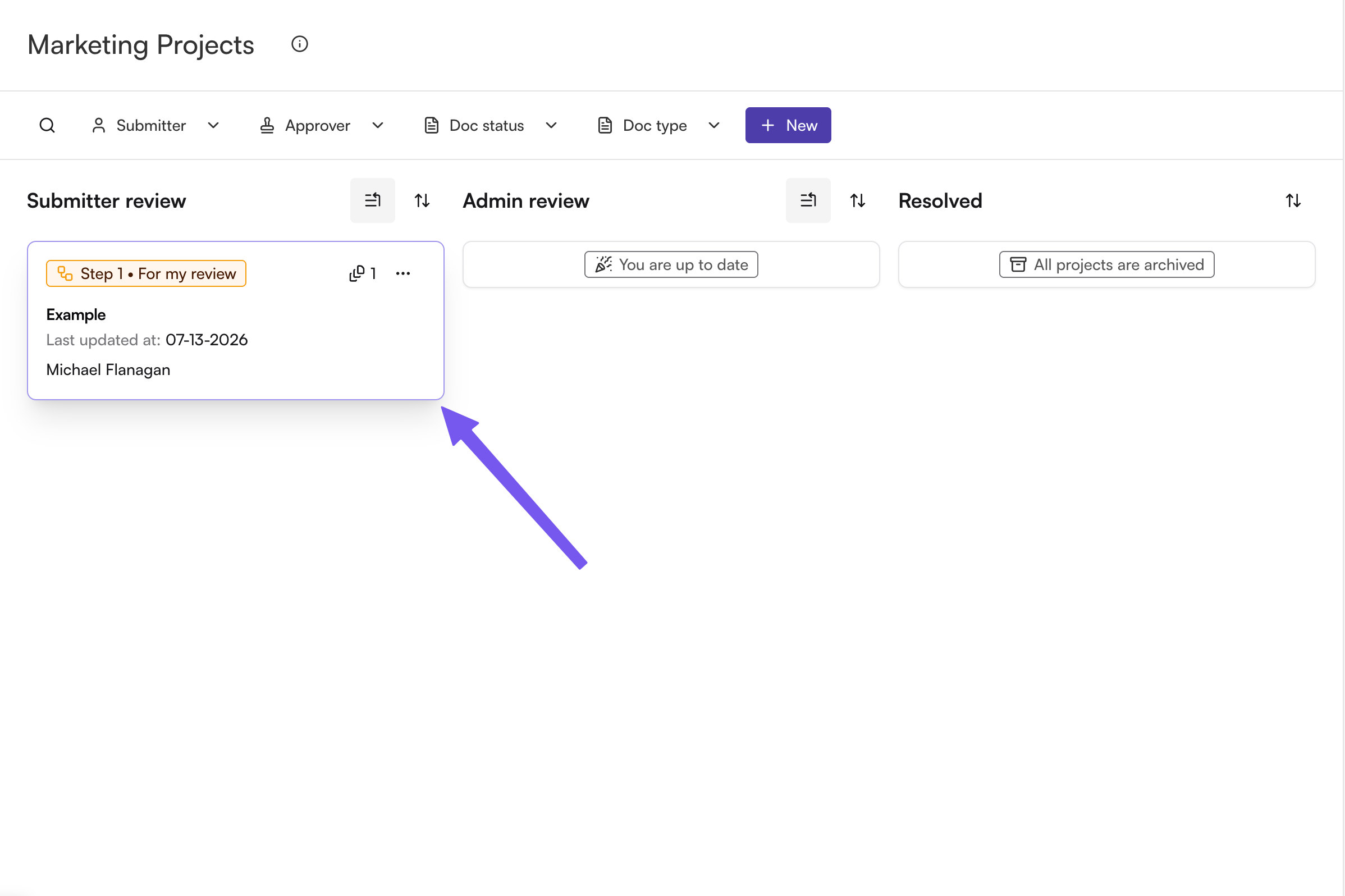Click the Submitter review column heading

pyautogui.click(x=106, y=201)
